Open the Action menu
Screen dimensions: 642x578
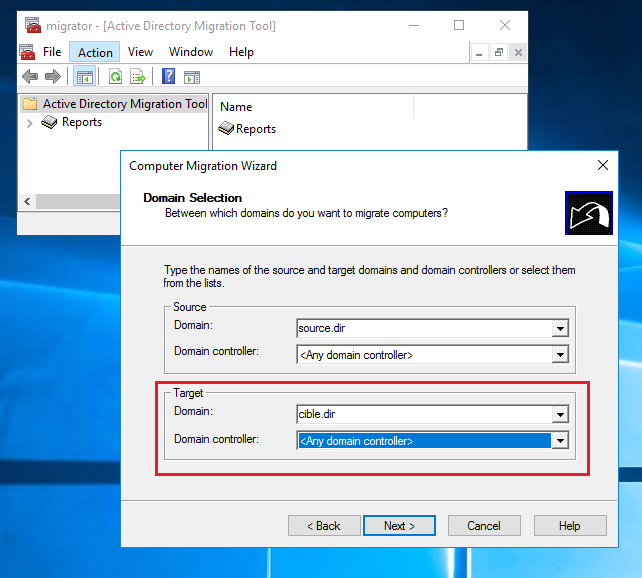pos(95,52)
